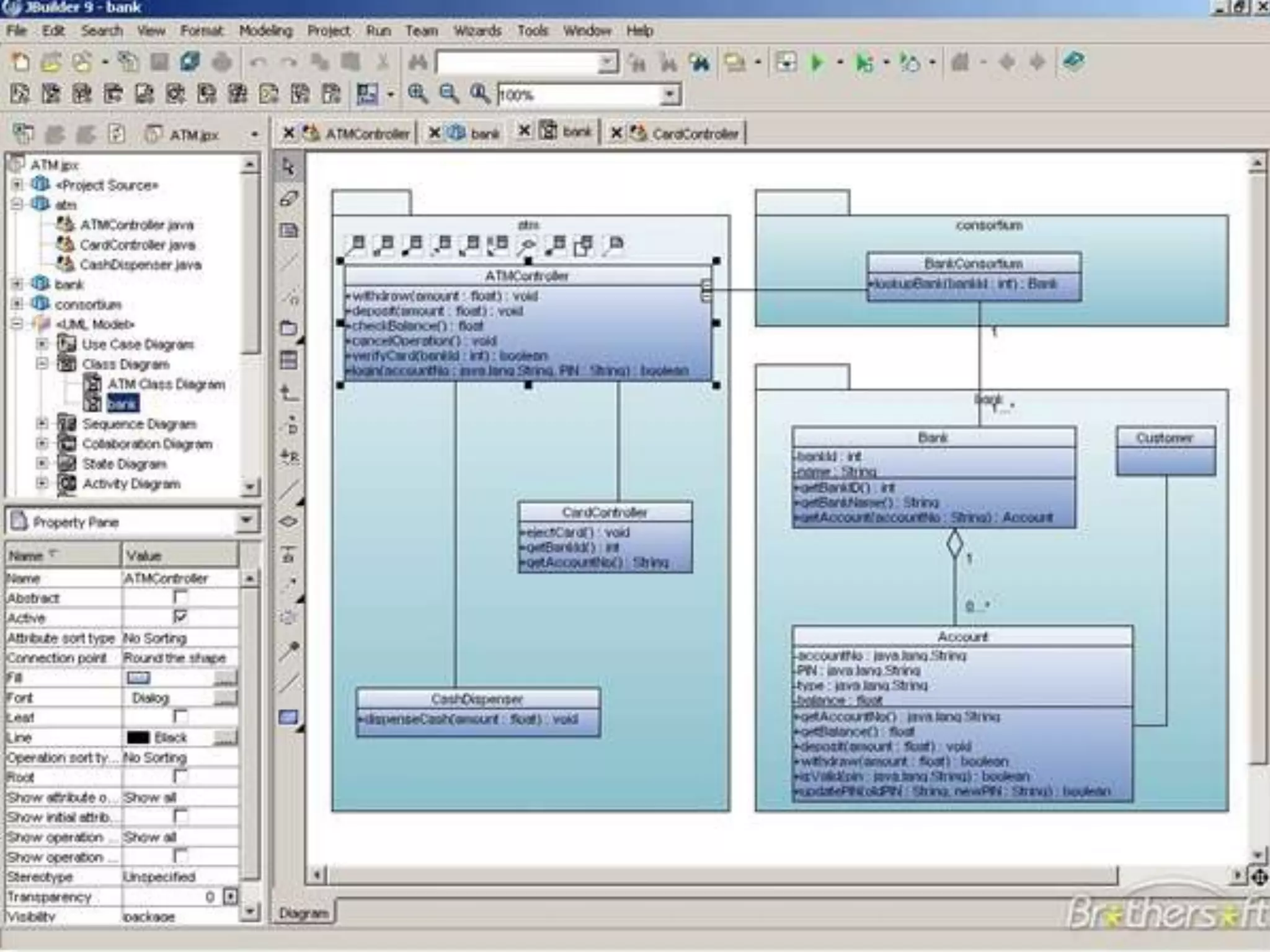Screen dimensions: 1270x952
Task: Toggle the Leaf checkbox
Action: (180, 717)
